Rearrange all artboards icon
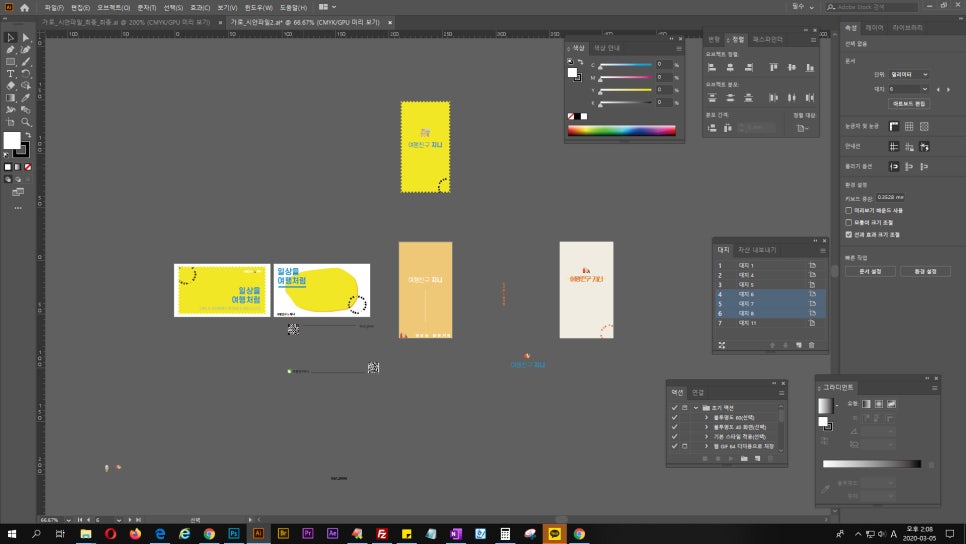The width and height of the screenshot is (966, 544). click(721, 345)
